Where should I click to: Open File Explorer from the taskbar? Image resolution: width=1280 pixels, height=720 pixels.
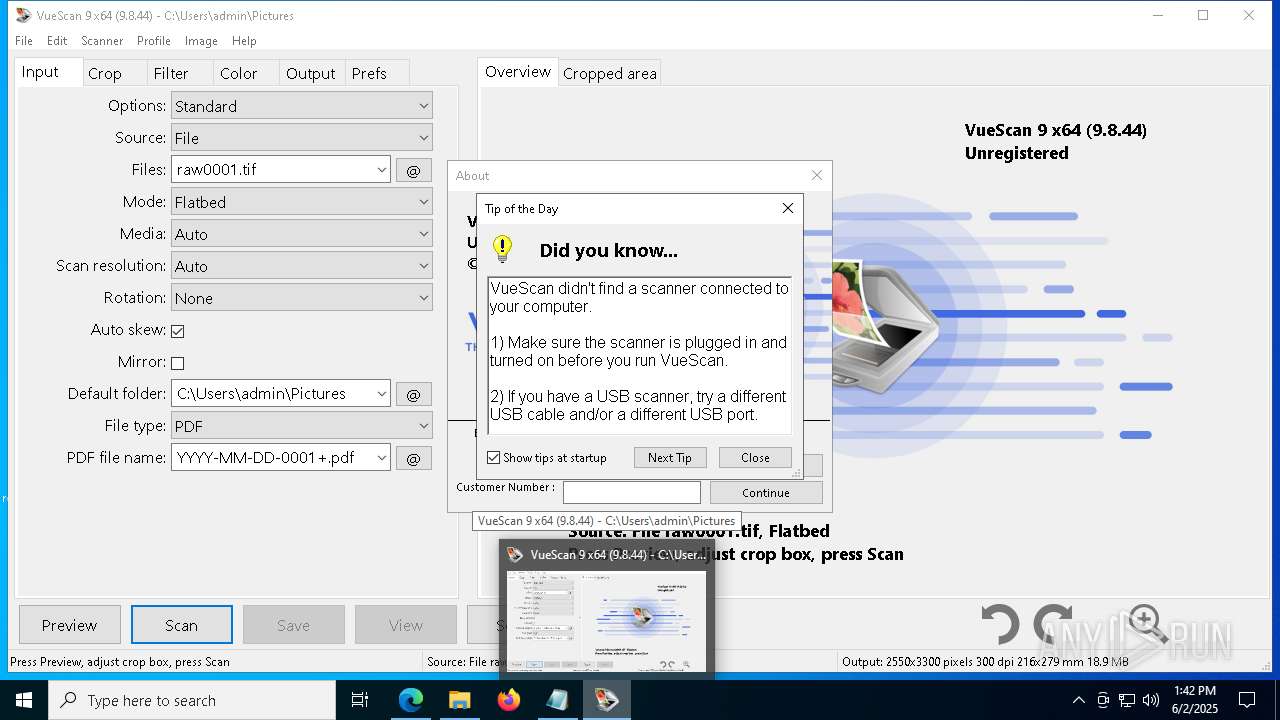(459, 700)
